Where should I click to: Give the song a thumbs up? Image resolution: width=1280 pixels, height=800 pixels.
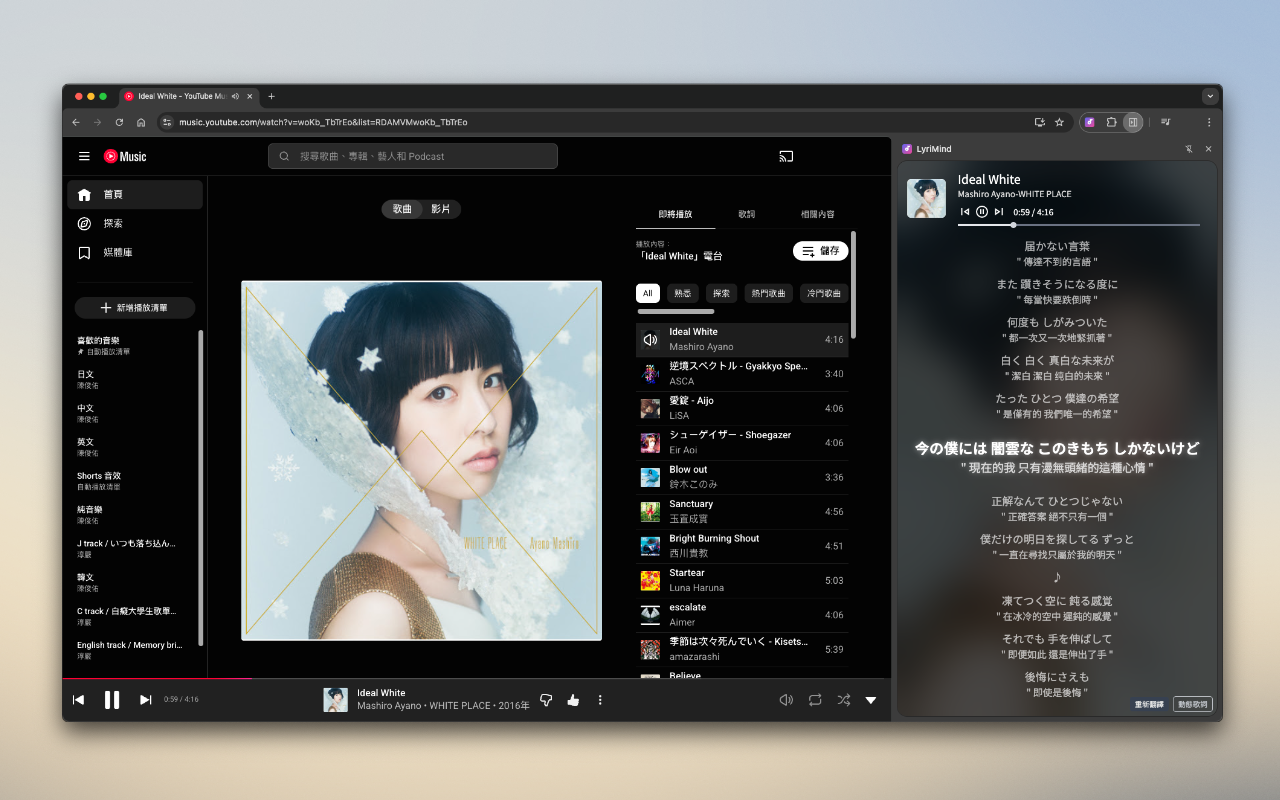572,700
